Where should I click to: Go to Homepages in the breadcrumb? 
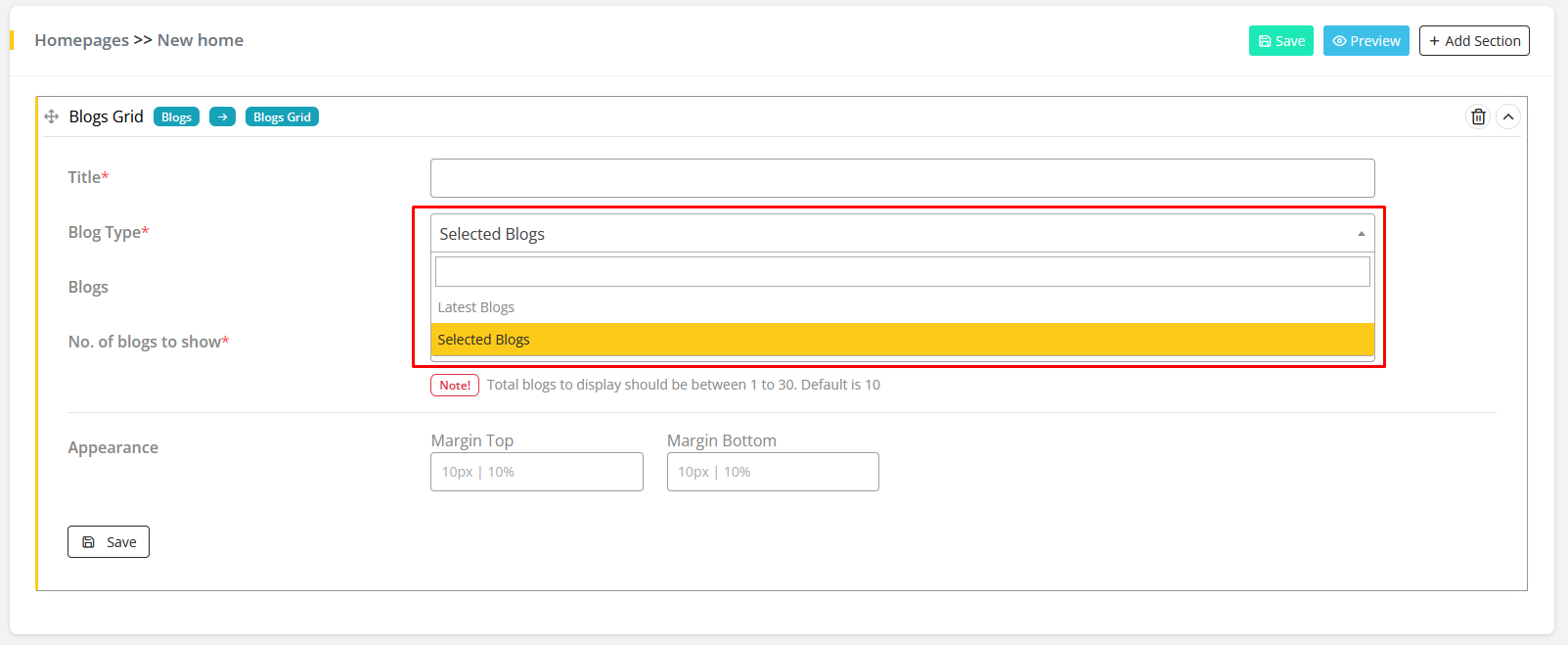coord(81,40)
